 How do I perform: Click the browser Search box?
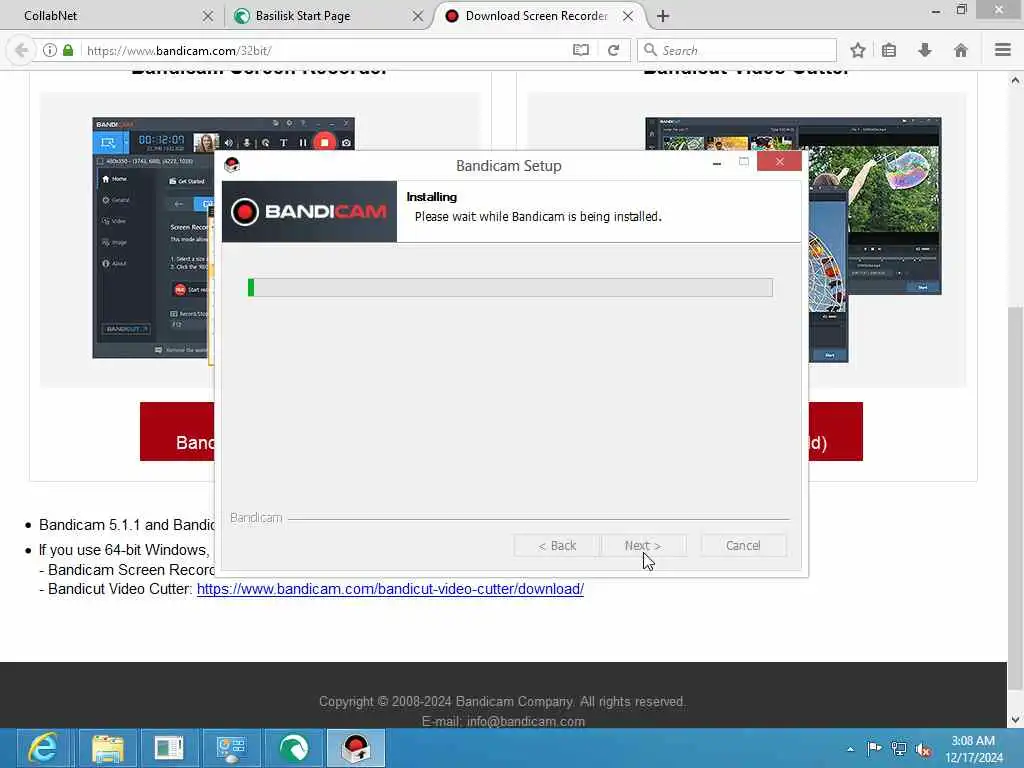click(x=737, y=50)
